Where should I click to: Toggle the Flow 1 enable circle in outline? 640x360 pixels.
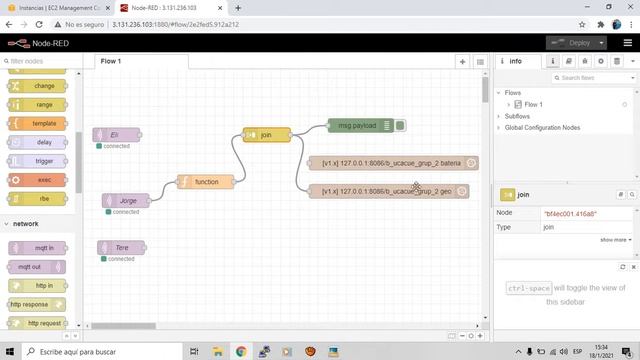[624, 104]
